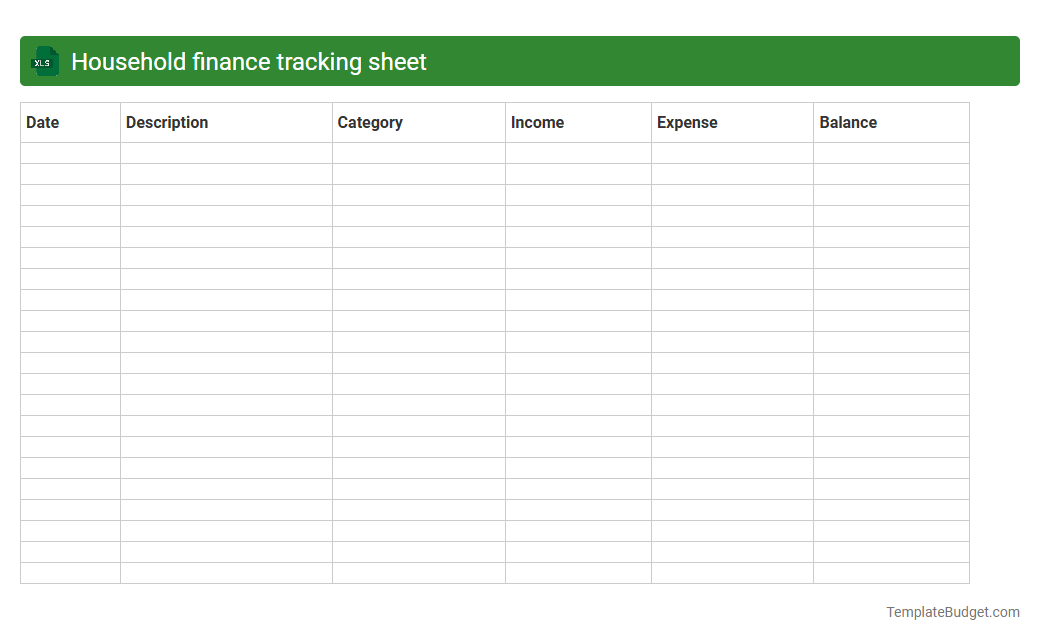The width and height of the screenshot is (1040, 641).
Task: Click the Expense column header
Action: pos(687,122)
